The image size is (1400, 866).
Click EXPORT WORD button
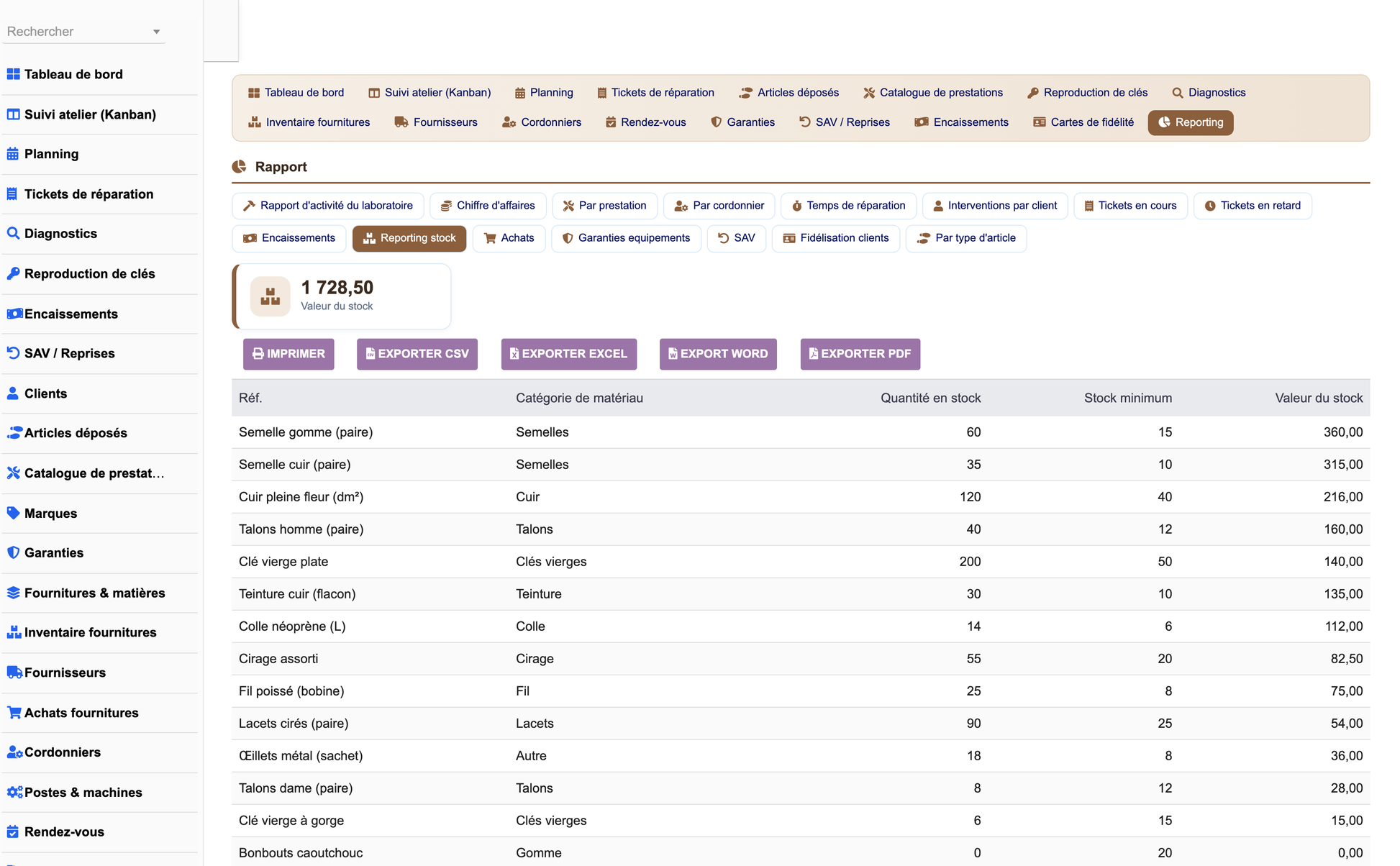coord(718,354)
